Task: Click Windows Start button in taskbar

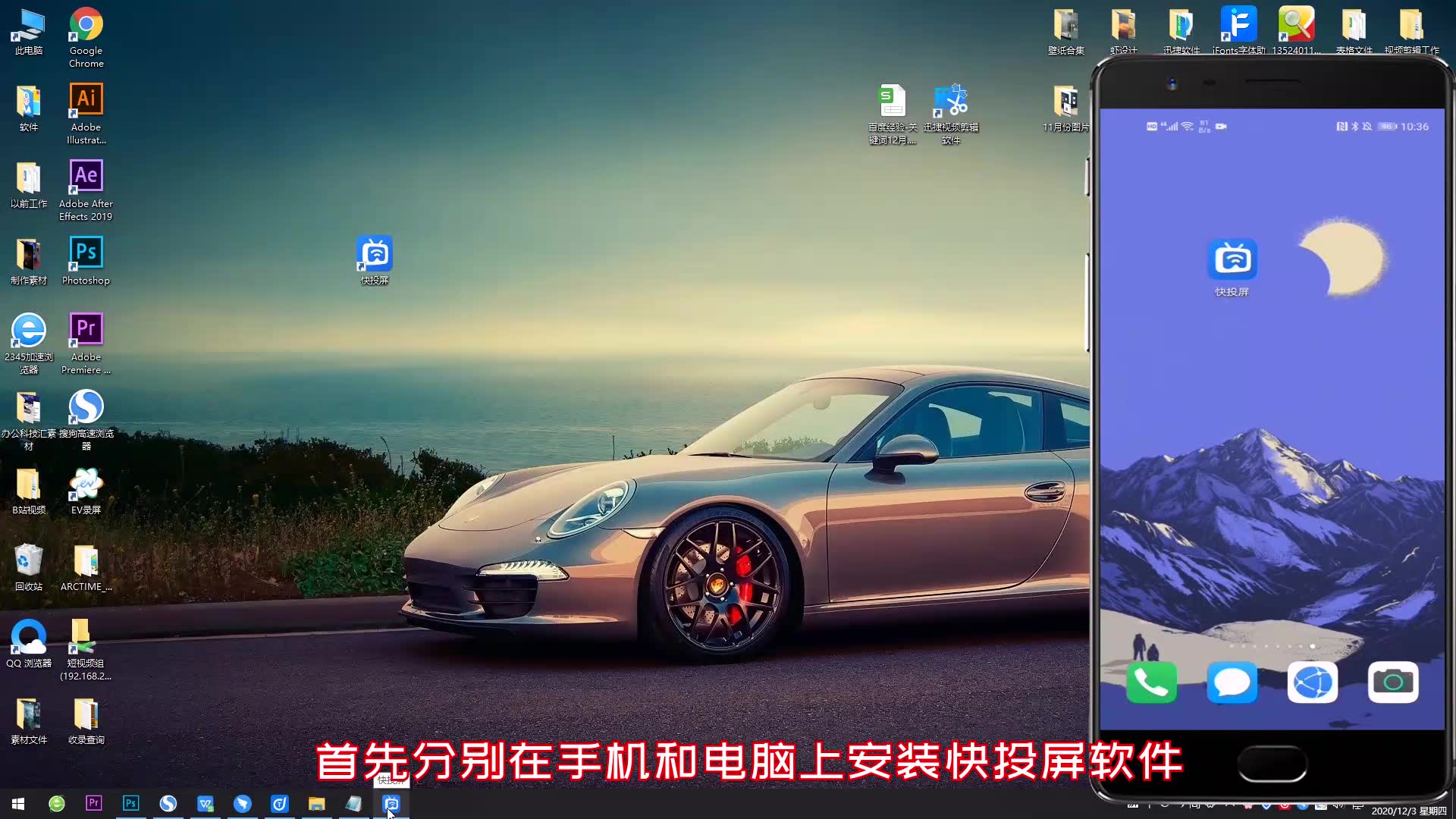Action: pos(18,804)
